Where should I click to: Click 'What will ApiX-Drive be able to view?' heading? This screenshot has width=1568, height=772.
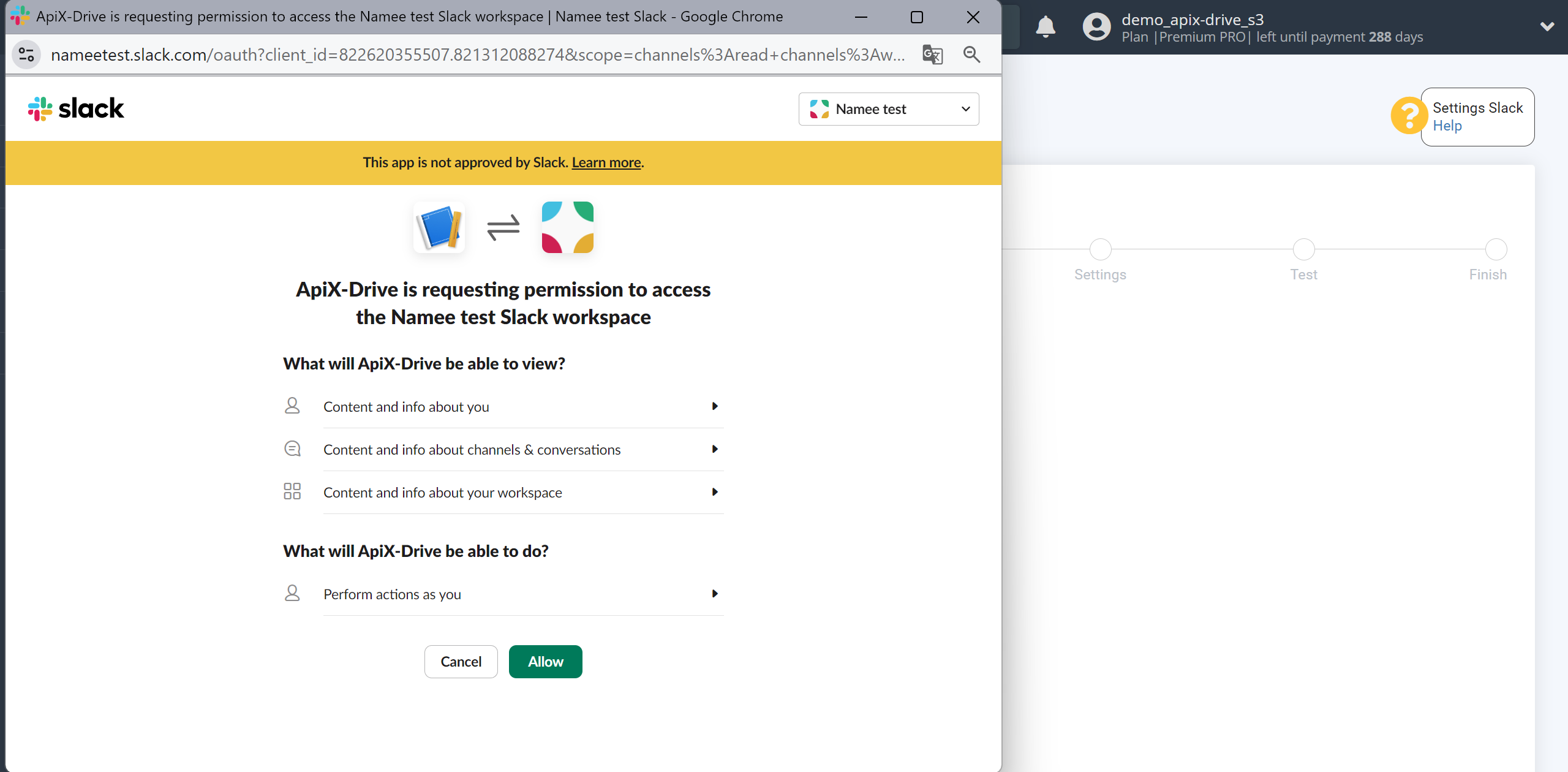(x=424, y=364)
